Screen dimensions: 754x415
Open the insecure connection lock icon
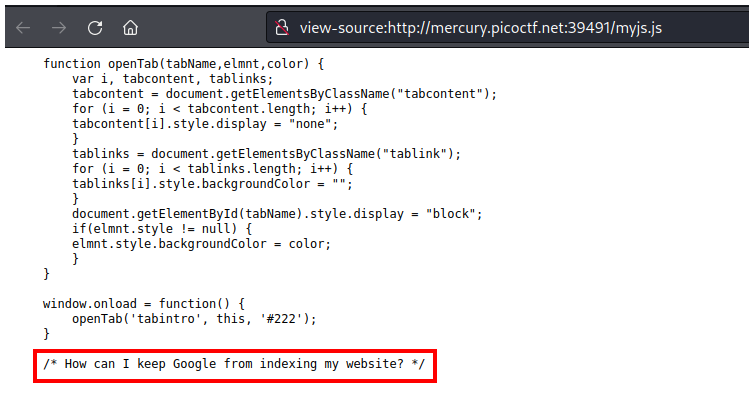point(283,27)
